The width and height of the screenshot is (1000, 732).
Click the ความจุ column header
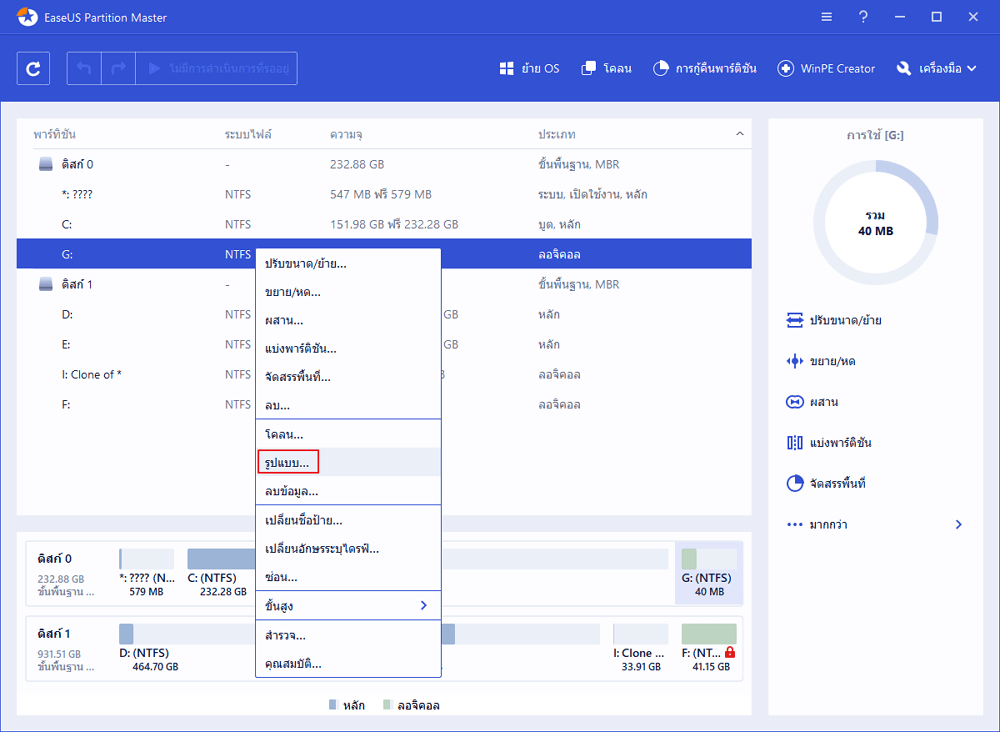pyautogui.click(x=346, y=134)
